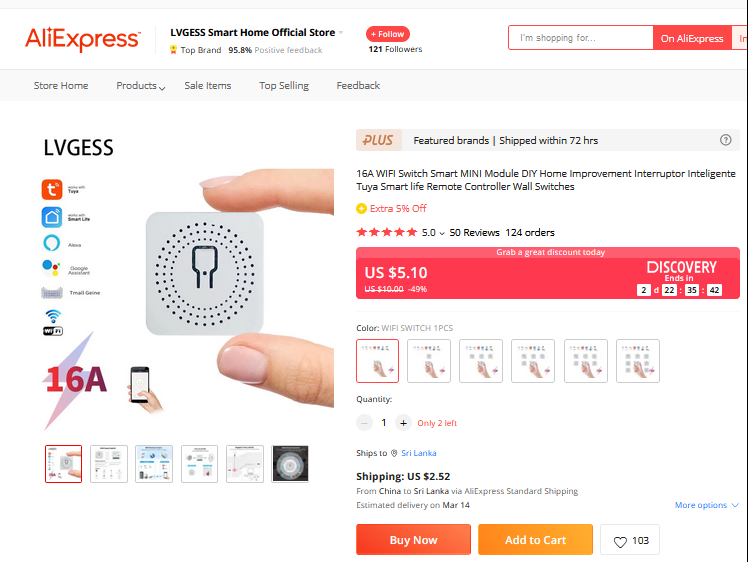Viewport: 748px width, 562px height.
Task: Click the AliExpress logo
Action: coord(83,39)
